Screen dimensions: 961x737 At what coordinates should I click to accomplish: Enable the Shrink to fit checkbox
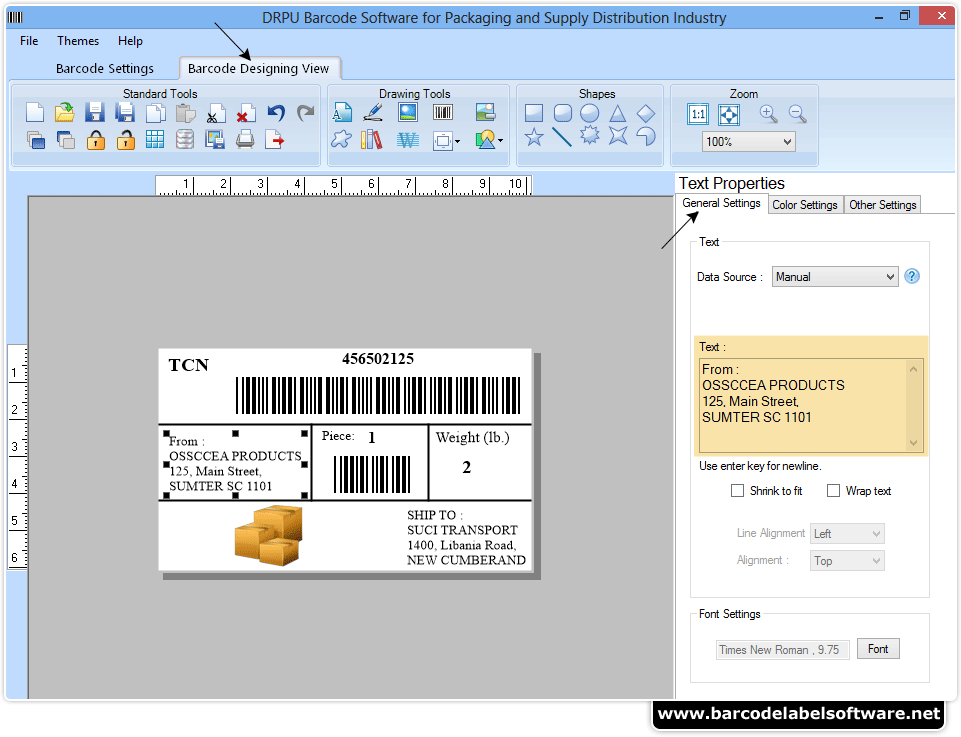coord(737,491)
